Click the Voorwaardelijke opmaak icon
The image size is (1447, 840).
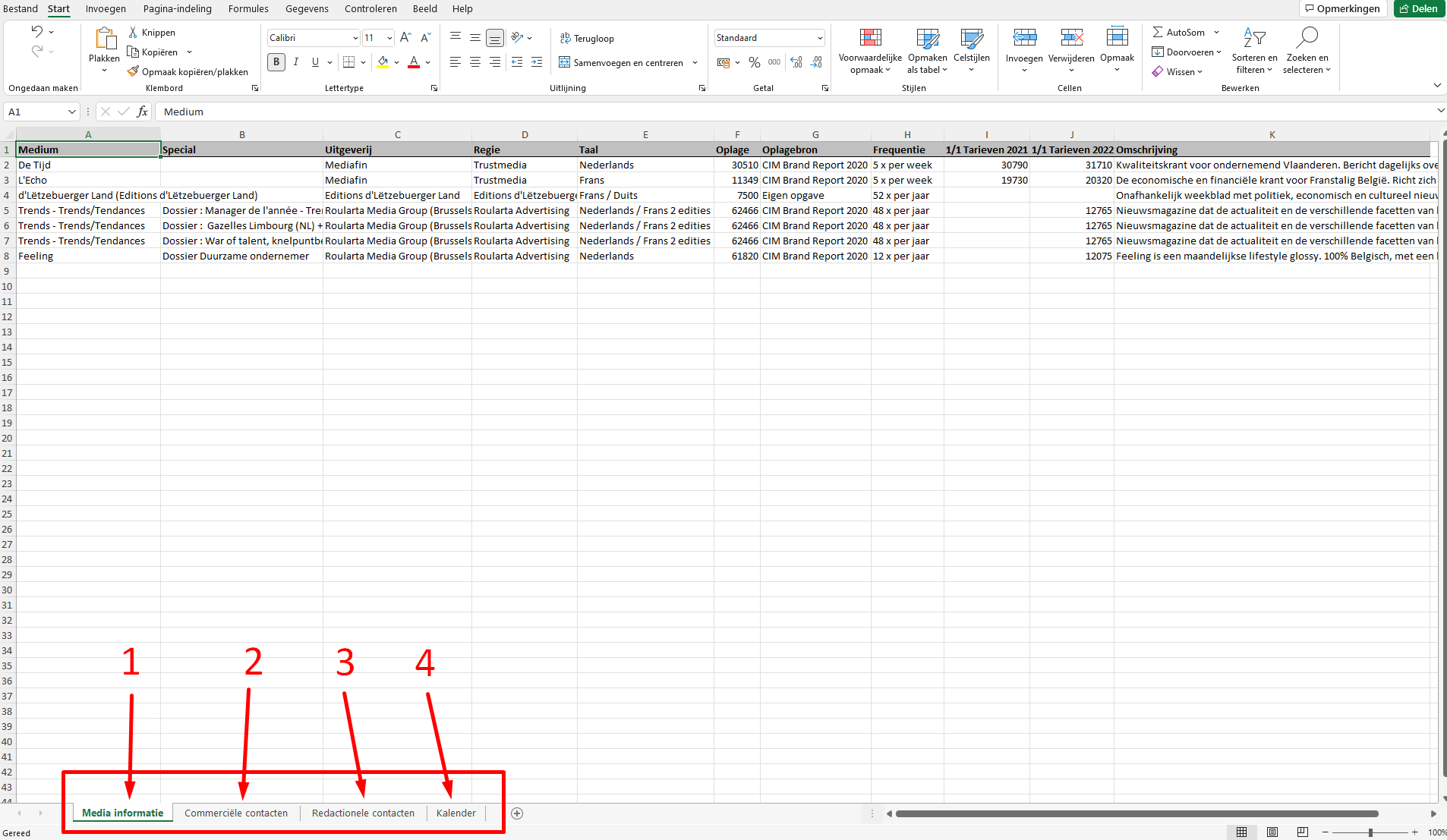click(x=870, y=38)
